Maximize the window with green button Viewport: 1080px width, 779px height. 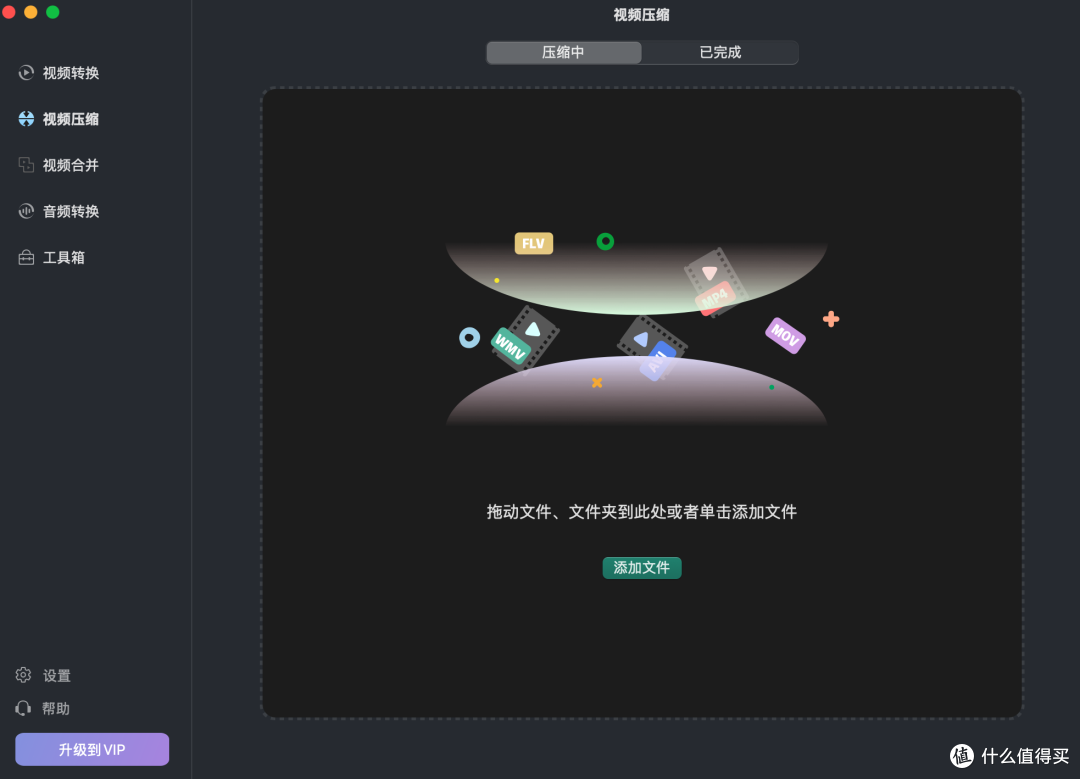pos(53,12)
